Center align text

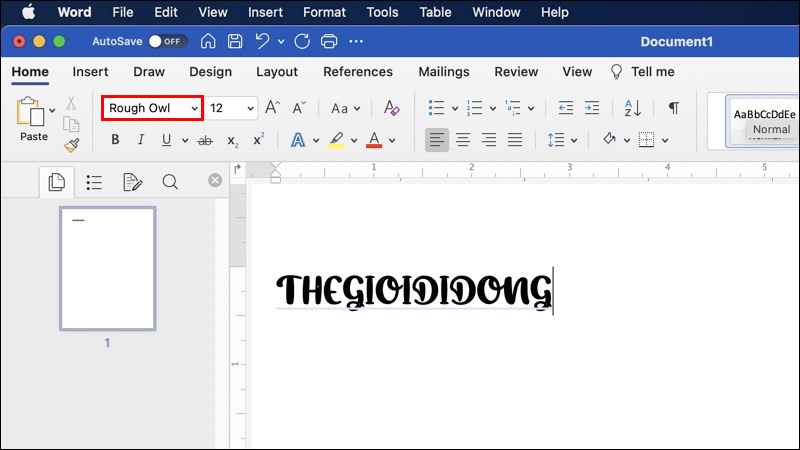coord(463,140)
